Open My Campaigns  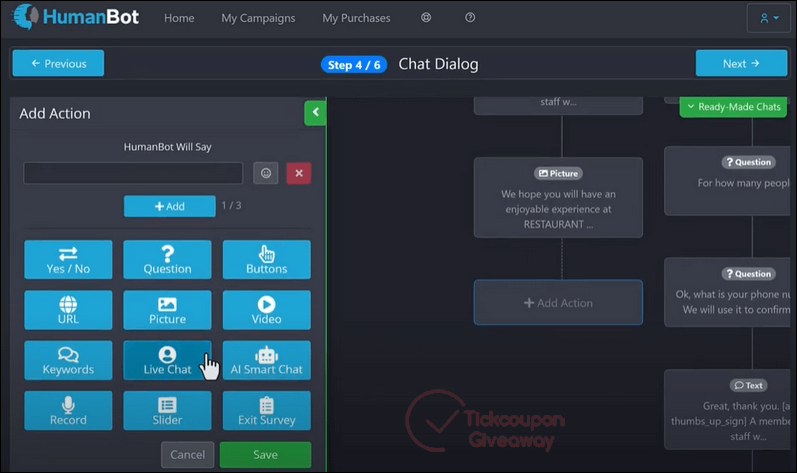coord(258,18)
